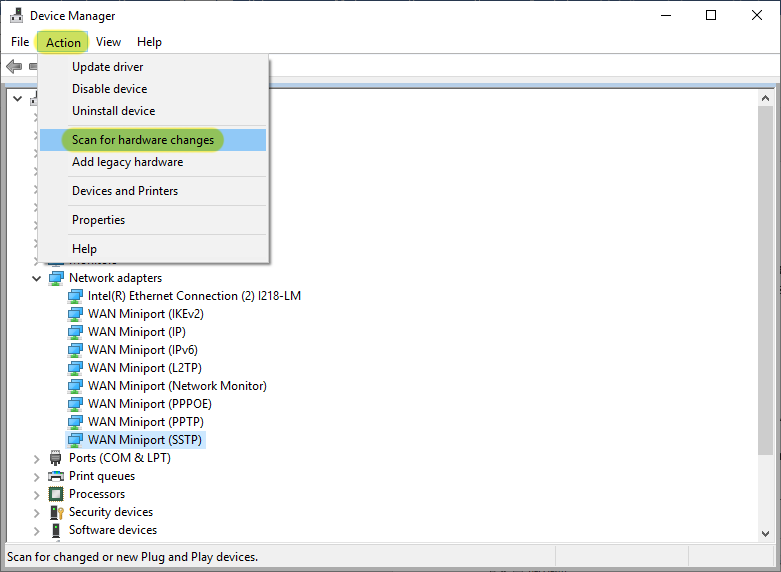Open the View menu

[x=108, y=42]
